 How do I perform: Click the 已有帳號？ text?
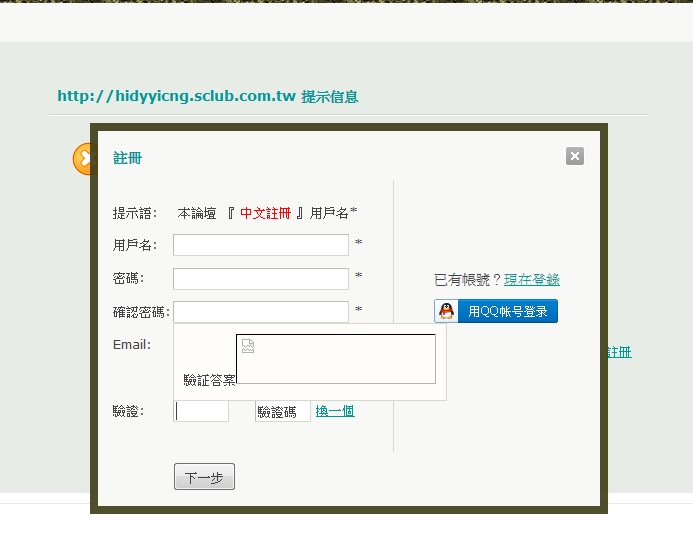468,280
